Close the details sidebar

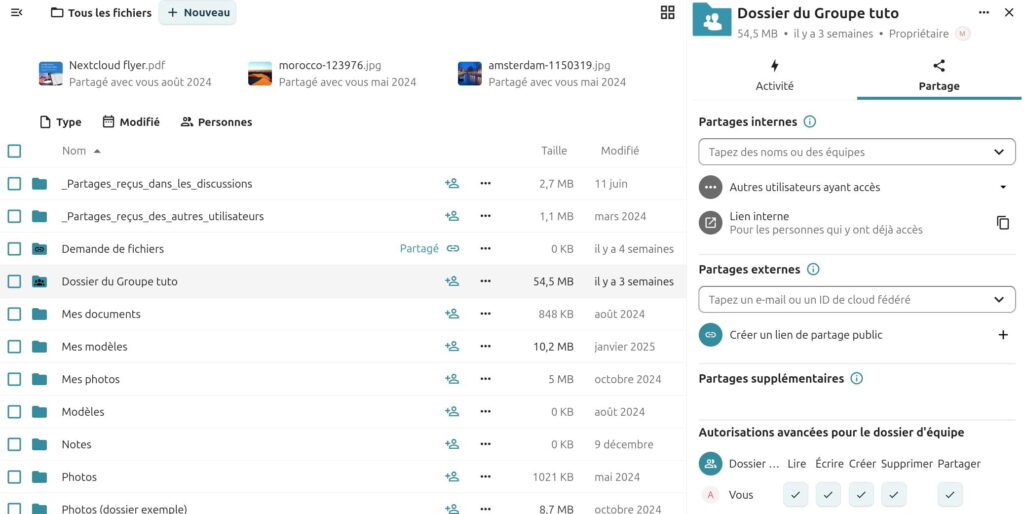click(1008, 12)
